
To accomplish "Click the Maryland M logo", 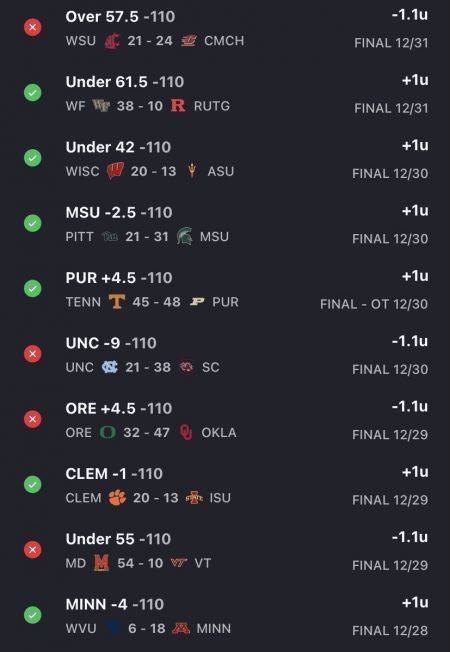I will tap(101, 563).
